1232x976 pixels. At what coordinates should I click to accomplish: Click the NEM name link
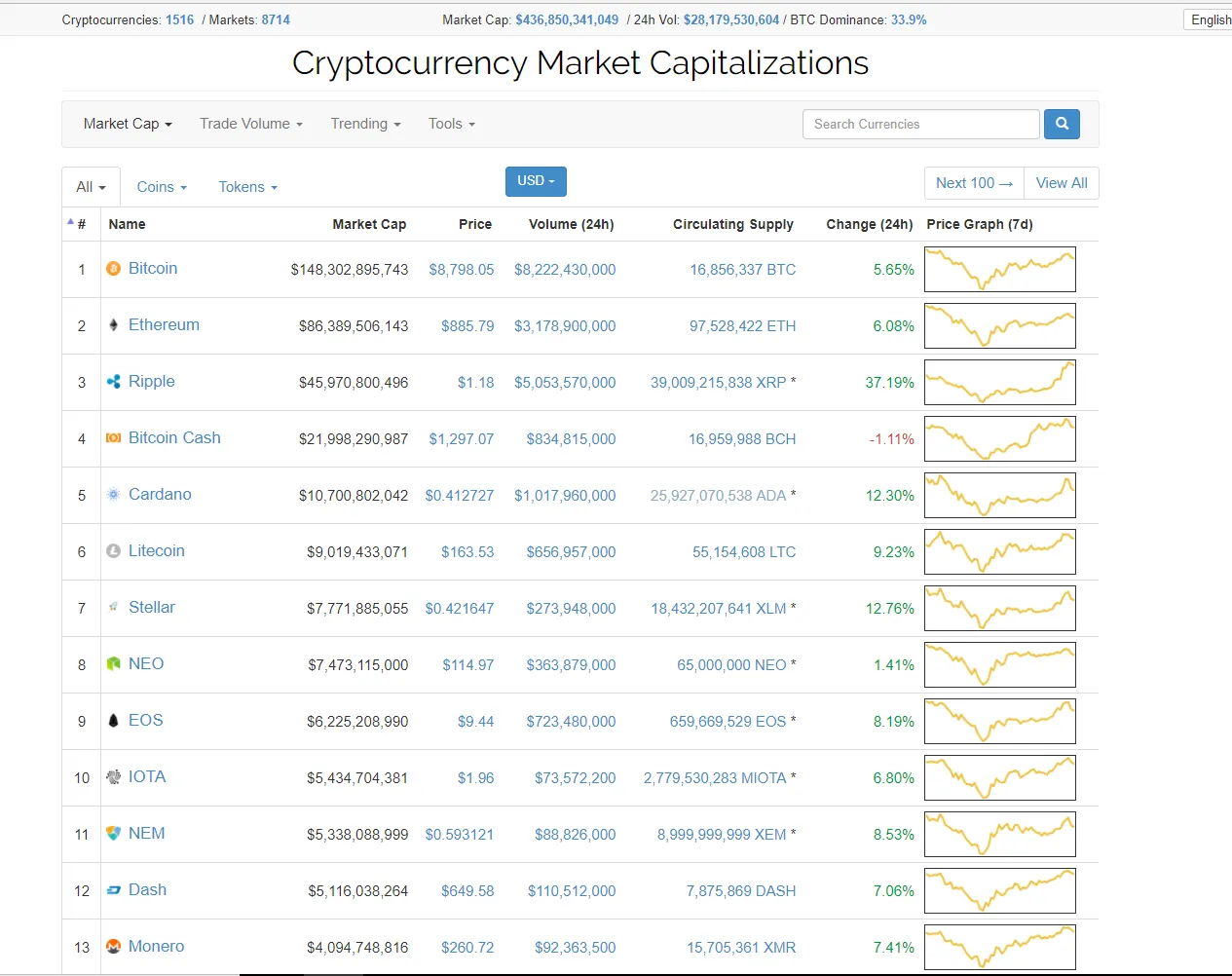[x=147, y=834]
